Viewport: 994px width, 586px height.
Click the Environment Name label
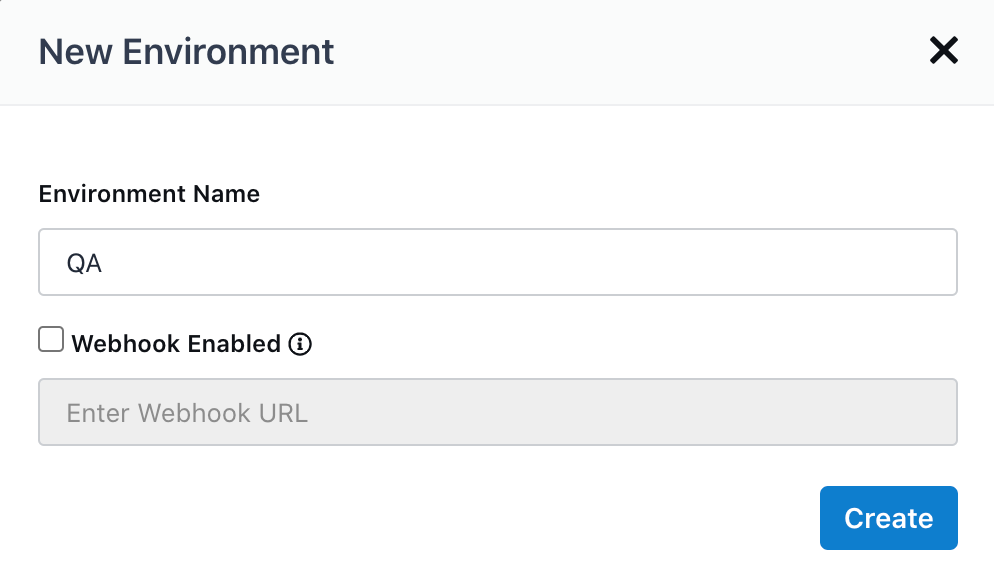click(149, 193)
